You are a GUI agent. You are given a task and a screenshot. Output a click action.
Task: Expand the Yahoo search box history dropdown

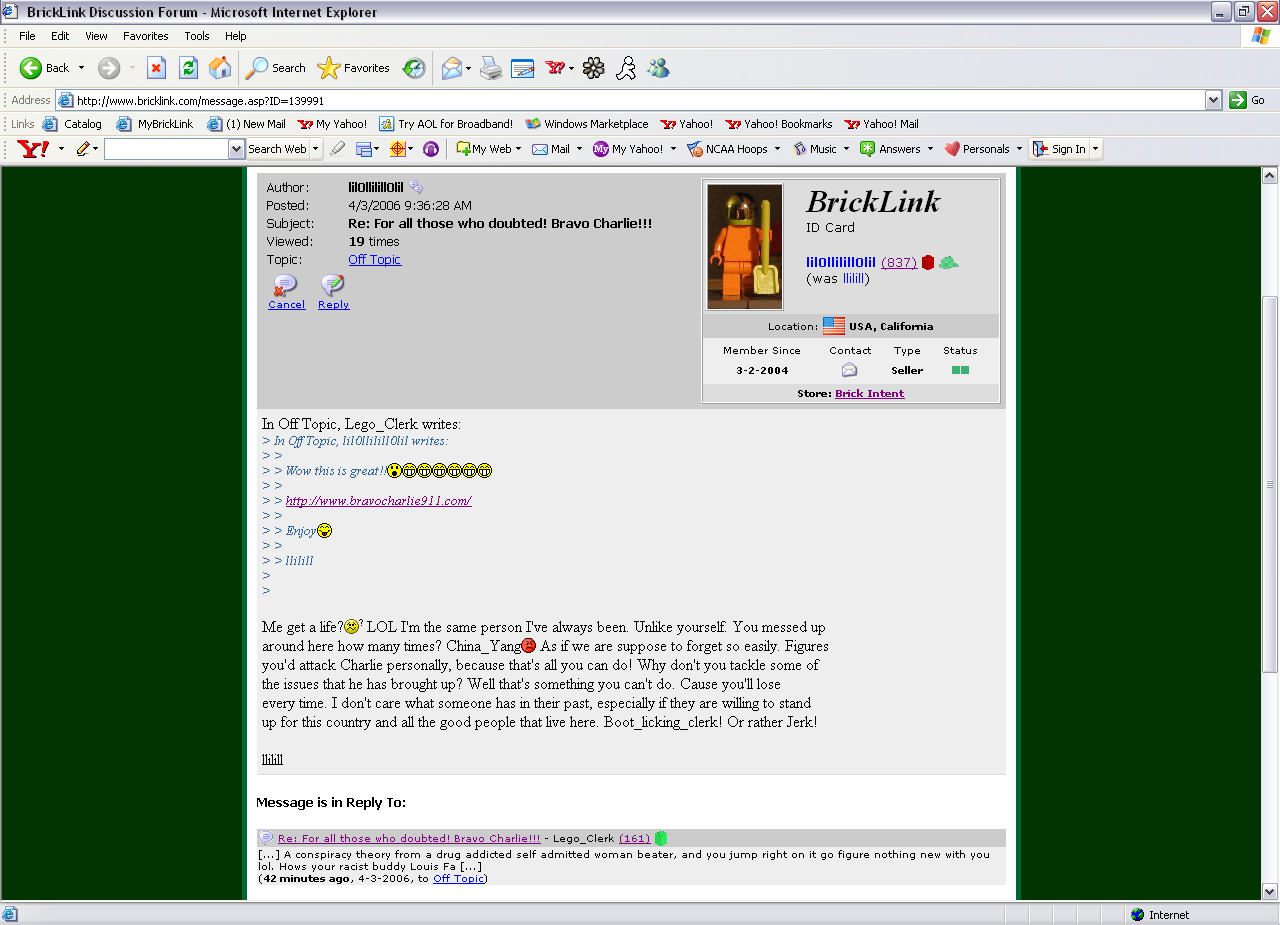point(237,149)
